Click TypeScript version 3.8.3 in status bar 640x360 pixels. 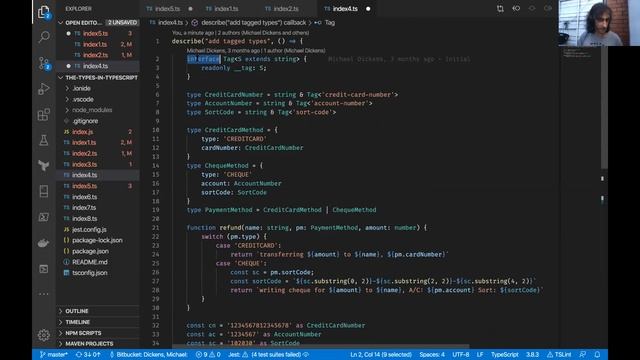(x=532, y=354)
